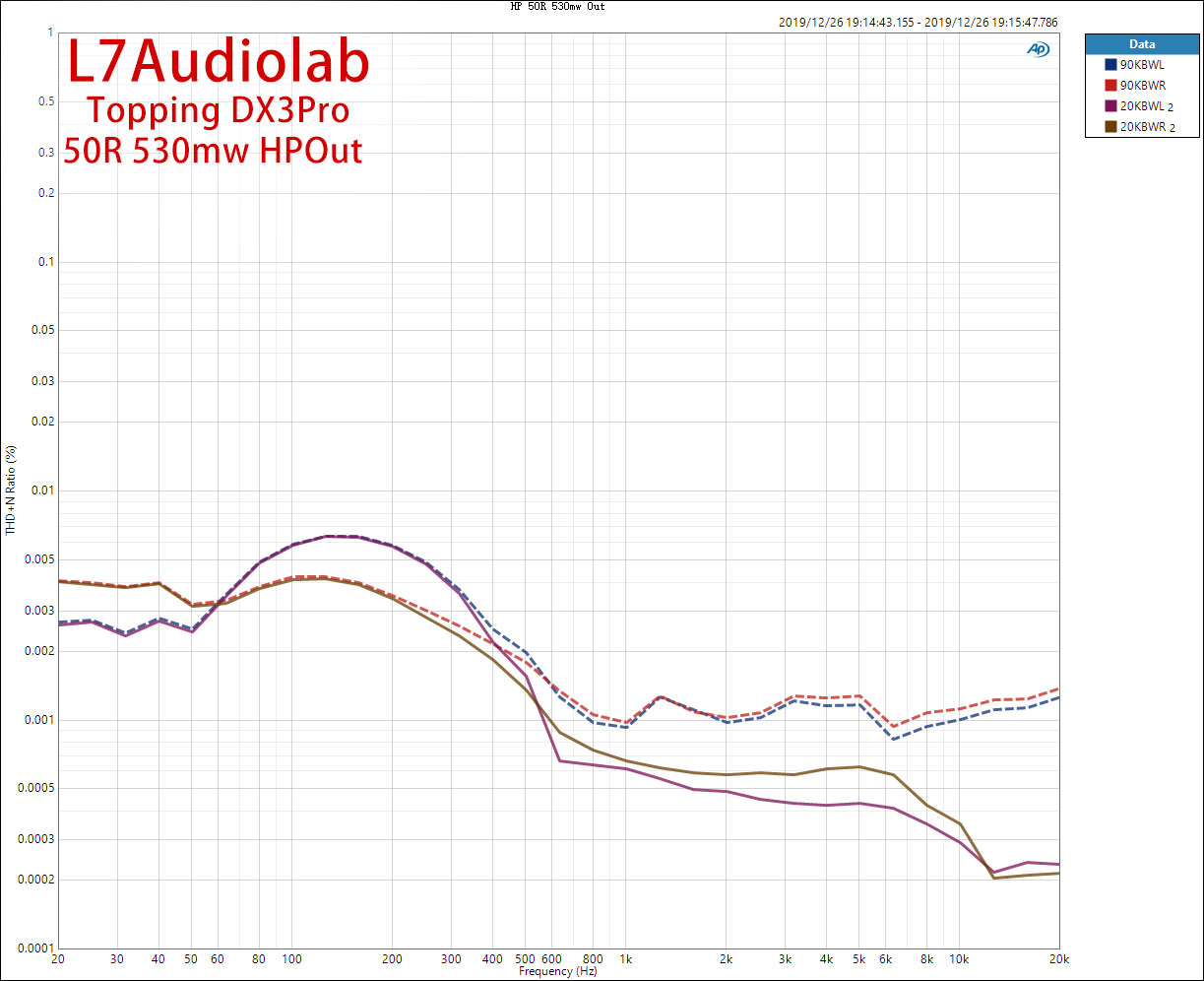Click the 0.0001 value on Y axis
The height and width of the screenshot is (981, 1204).
coord(34,948)
